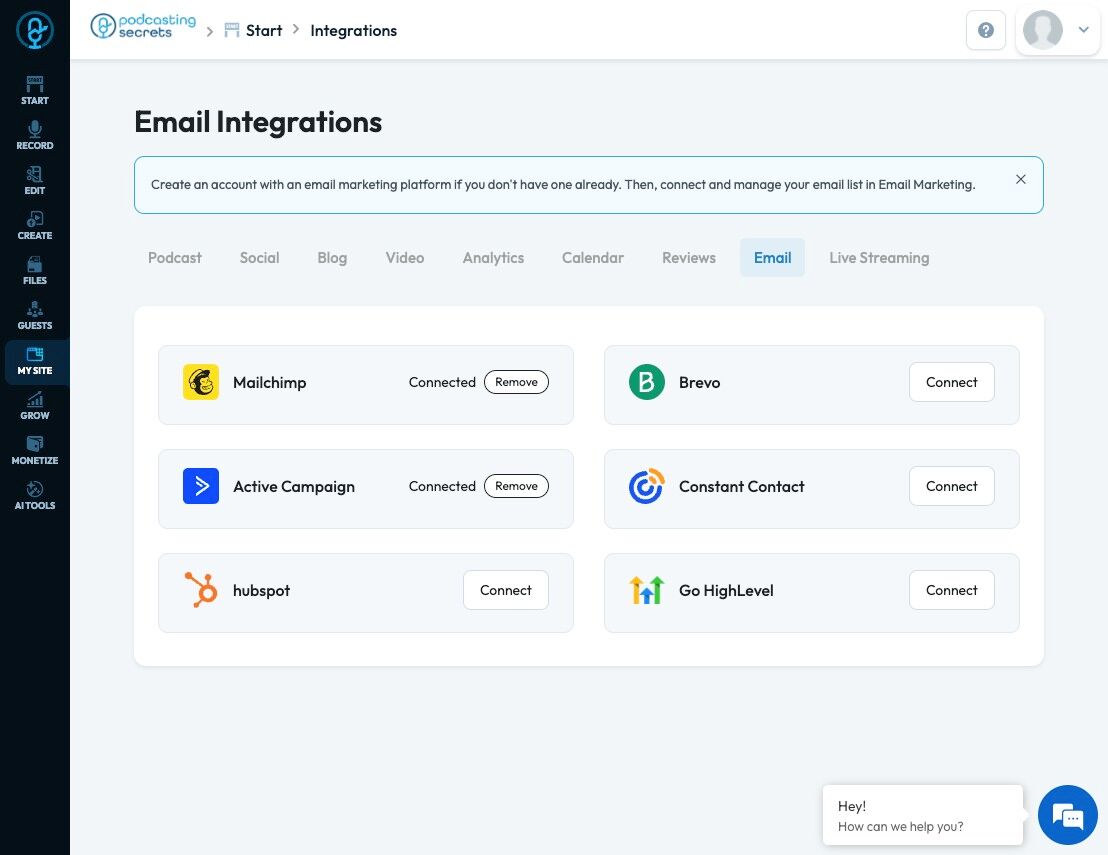The height and width of the screenshot is (855, 1108).
Task: Switch to the Blog tab
Action: [x=332, y=258]
